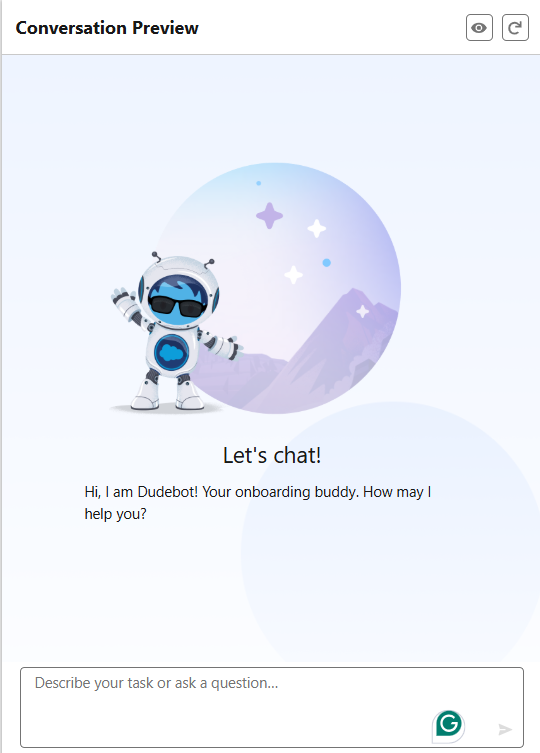
Task: Click the send message arrow icon
Action: tap(504, 729)
